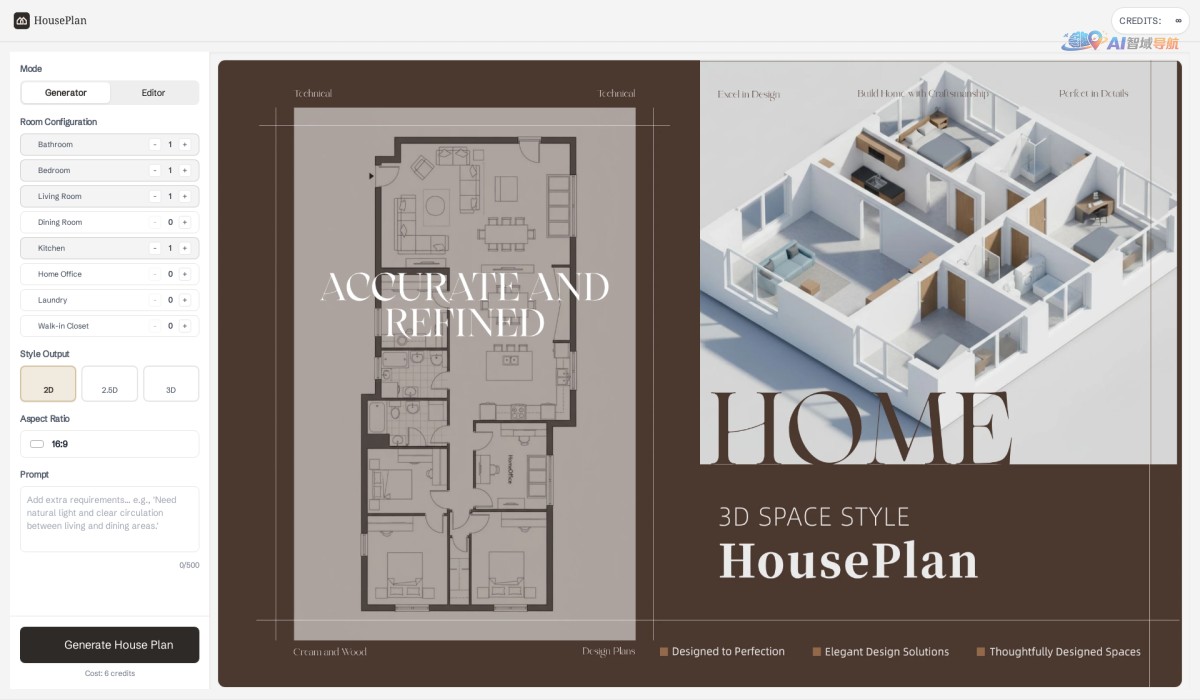Click the HousePlan logo icon
This screenshot has width=1200, height=700.
tap(22, 20)
